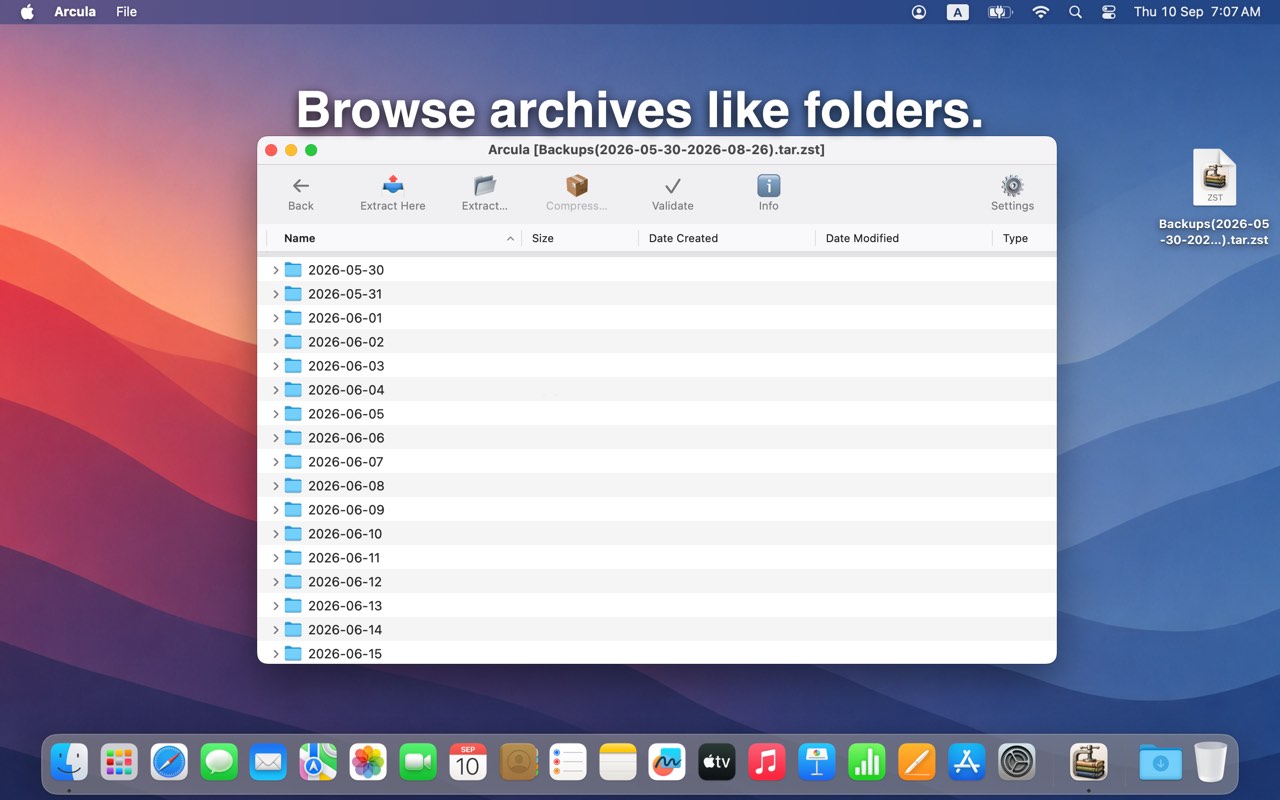Open Notes from the Dock
The height and width of the screenshot is (800, 1280).
pyautogui.click(x=618, y=763)
